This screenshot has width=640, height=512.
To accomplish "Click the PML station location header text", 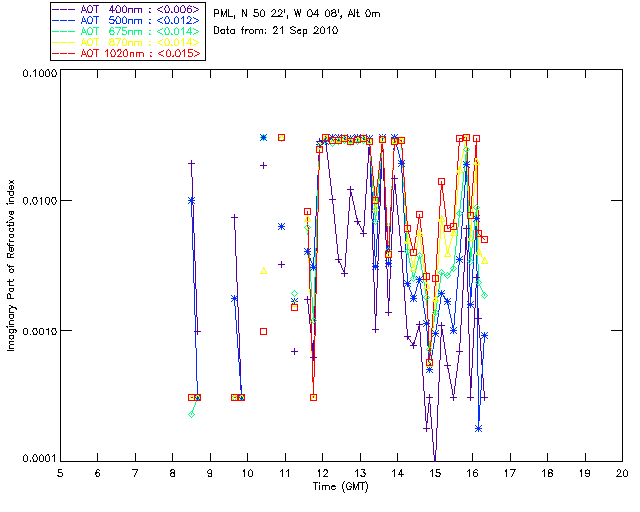I will pos(297,14).
